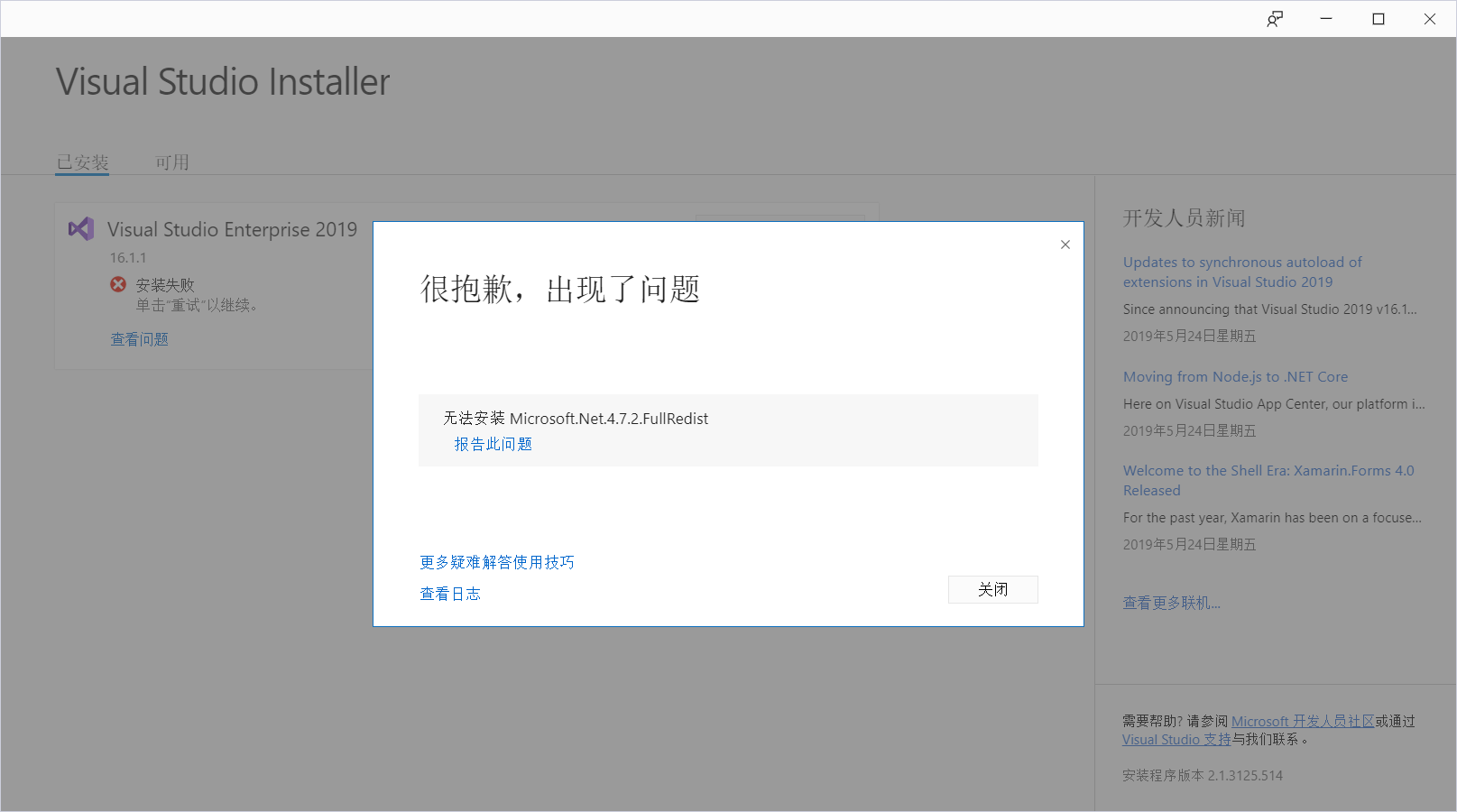The image size is (1457, 812).
Task: Switch to 已安装 tab
Action: click(82, 162)
